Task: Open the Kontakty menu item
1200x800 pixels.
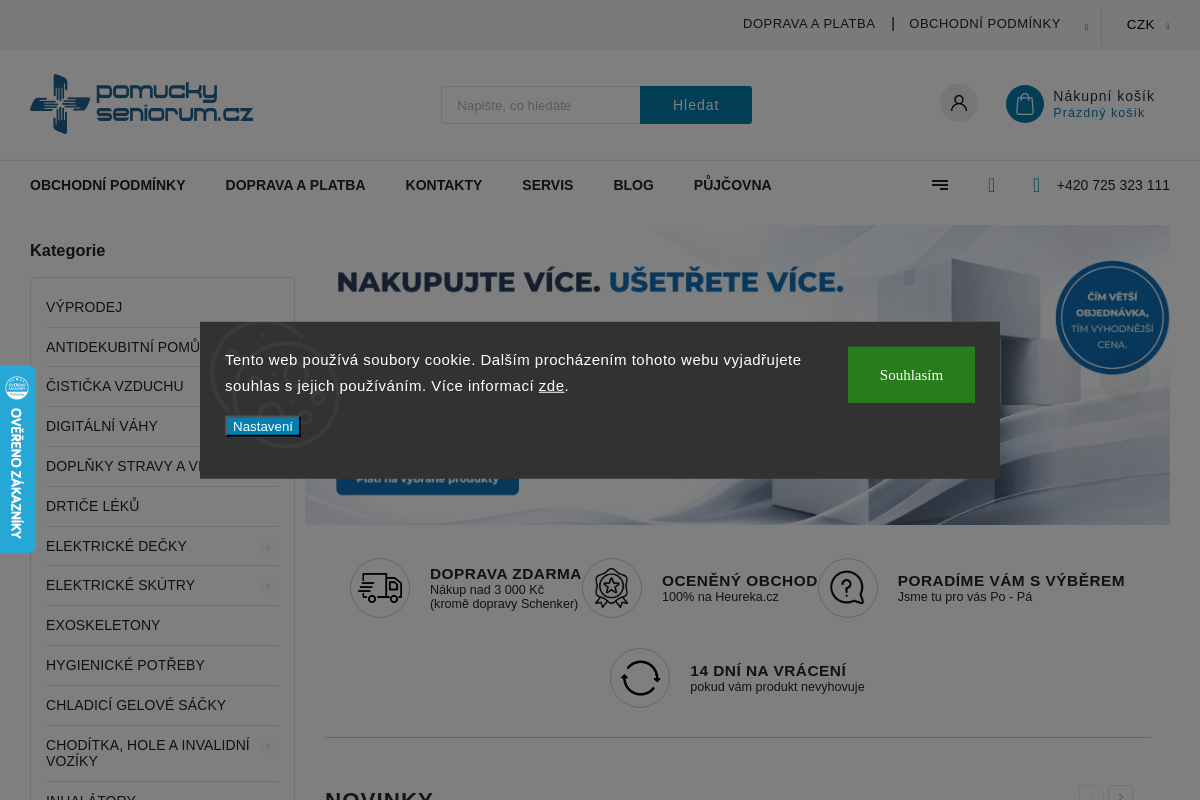Action: [x=444, y=185]
